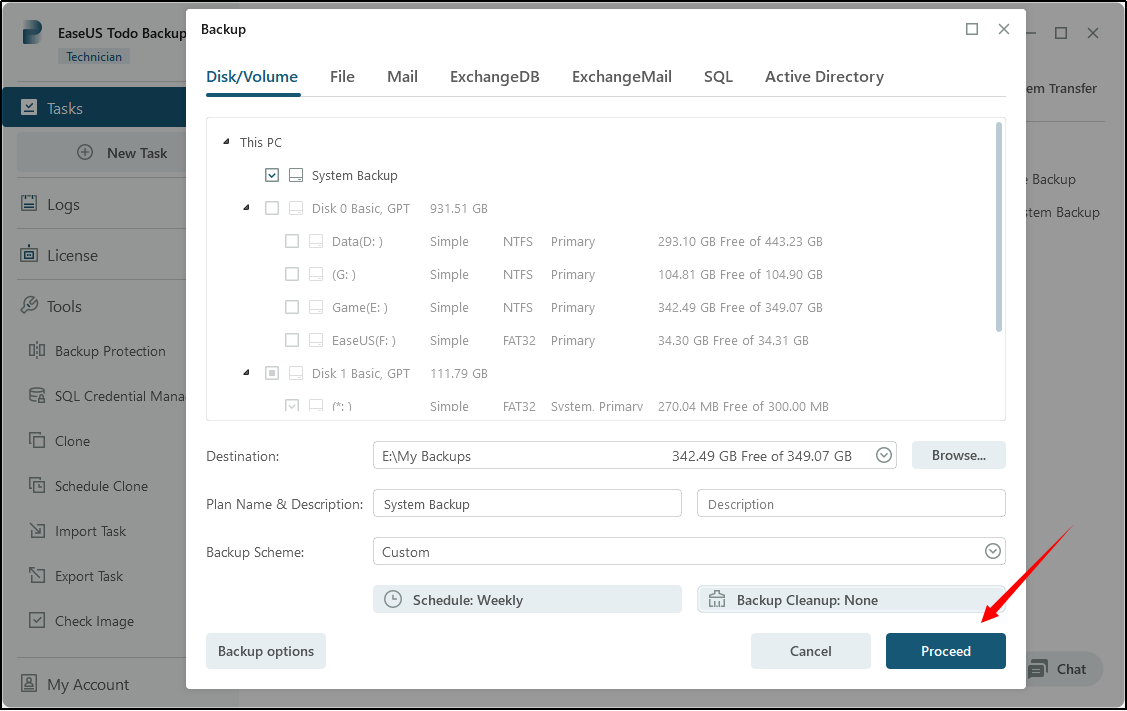The height and width of the screenshot is (711, 1127).
Task: Open Backup Protection tool icon
Action: pyautogui.click(x=37, y=351)
